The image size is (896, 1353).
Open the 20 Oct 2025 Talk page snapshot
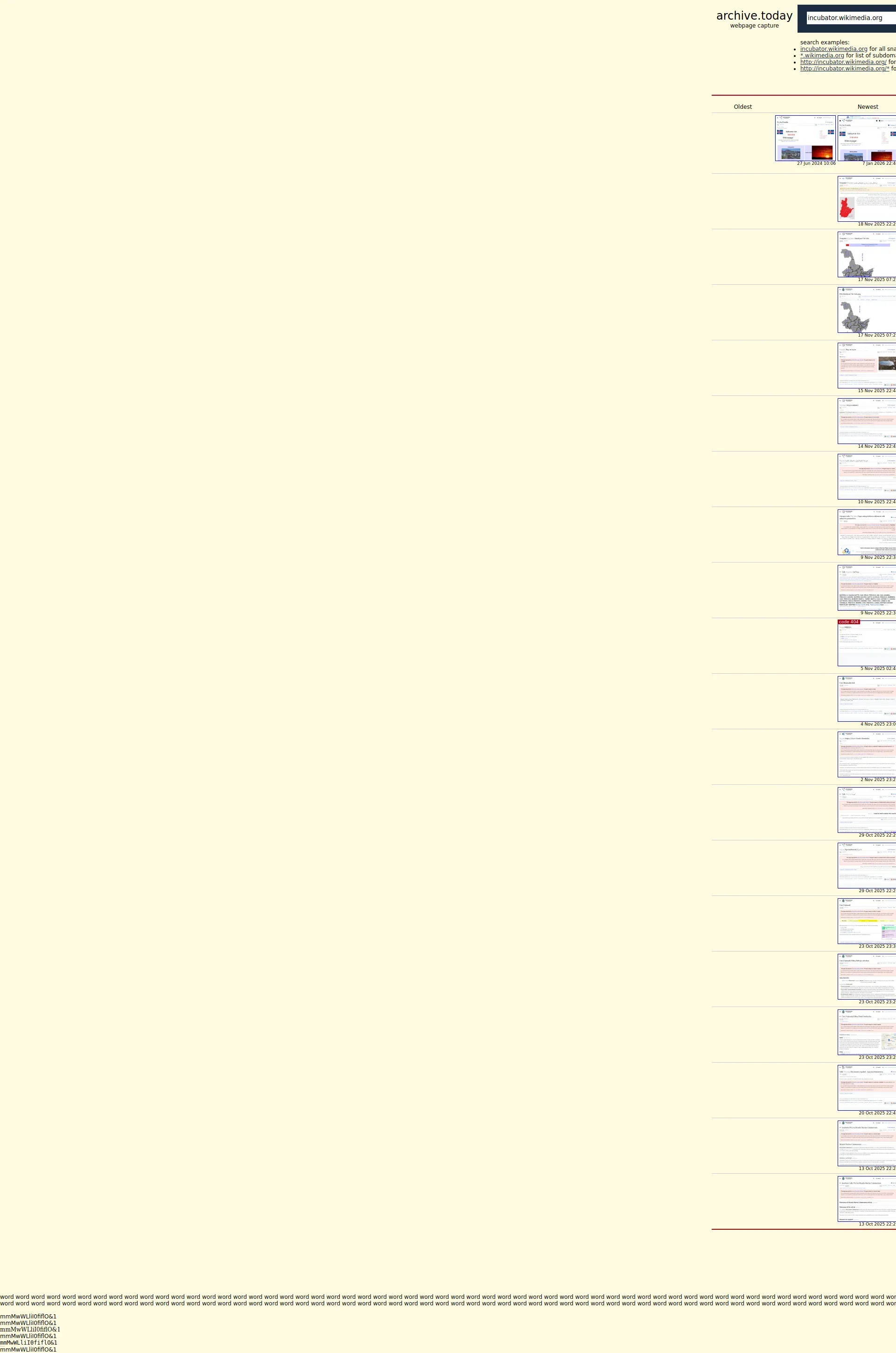(866, 1087)
